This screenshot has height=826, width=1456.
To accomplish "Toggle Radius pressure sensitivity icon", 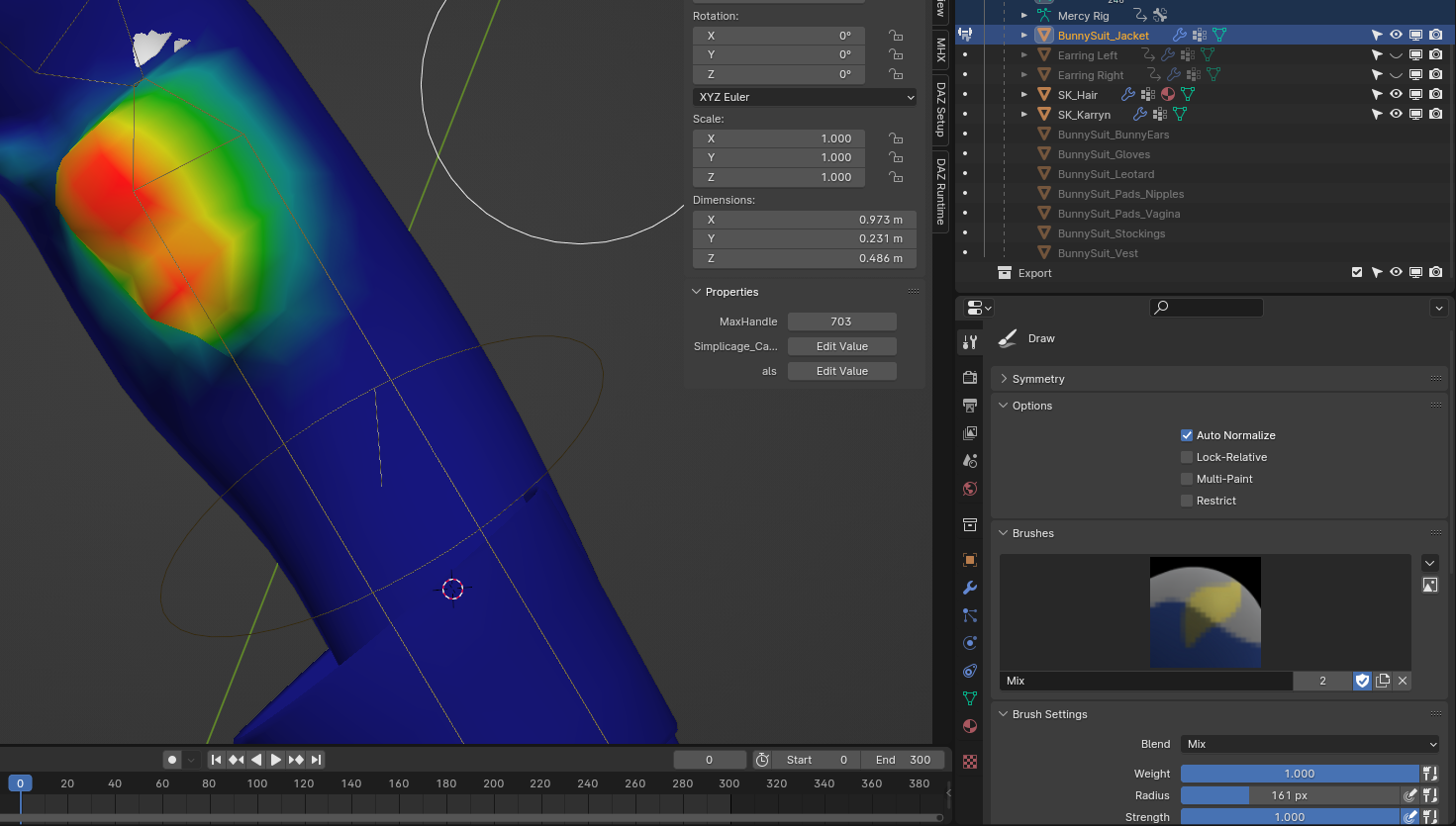I will (1410, 795).
